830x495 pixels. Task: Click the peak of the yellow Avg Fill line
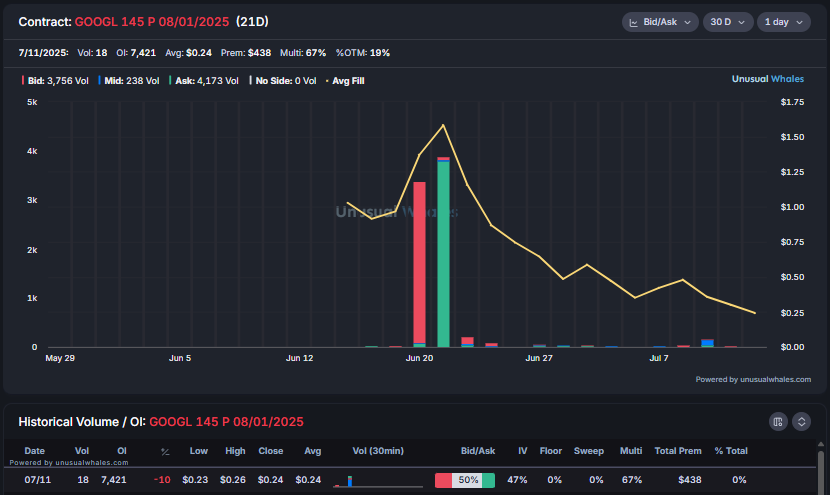tap(443, 125)
